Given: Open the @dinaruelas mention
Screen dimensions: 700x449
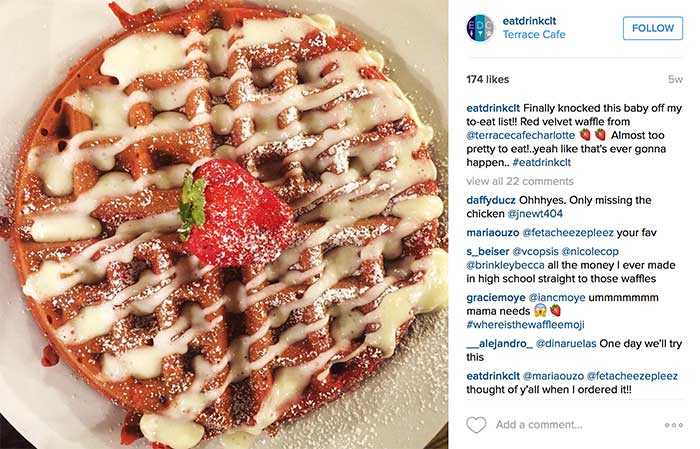Looking at the screenshot, I should (x=566, y=344).
